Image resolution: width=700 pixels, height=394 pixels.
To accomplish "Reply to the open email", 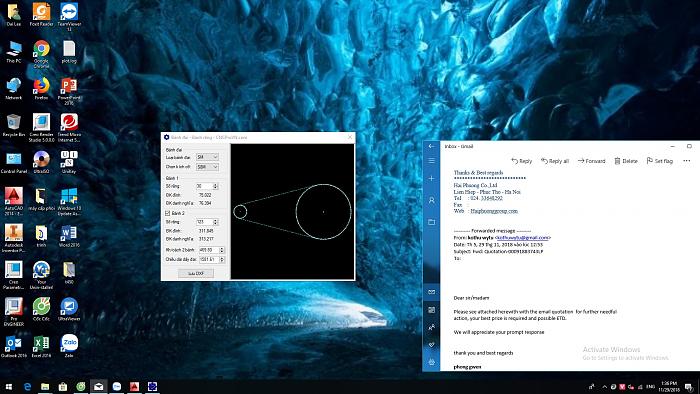I will point(522,161).
